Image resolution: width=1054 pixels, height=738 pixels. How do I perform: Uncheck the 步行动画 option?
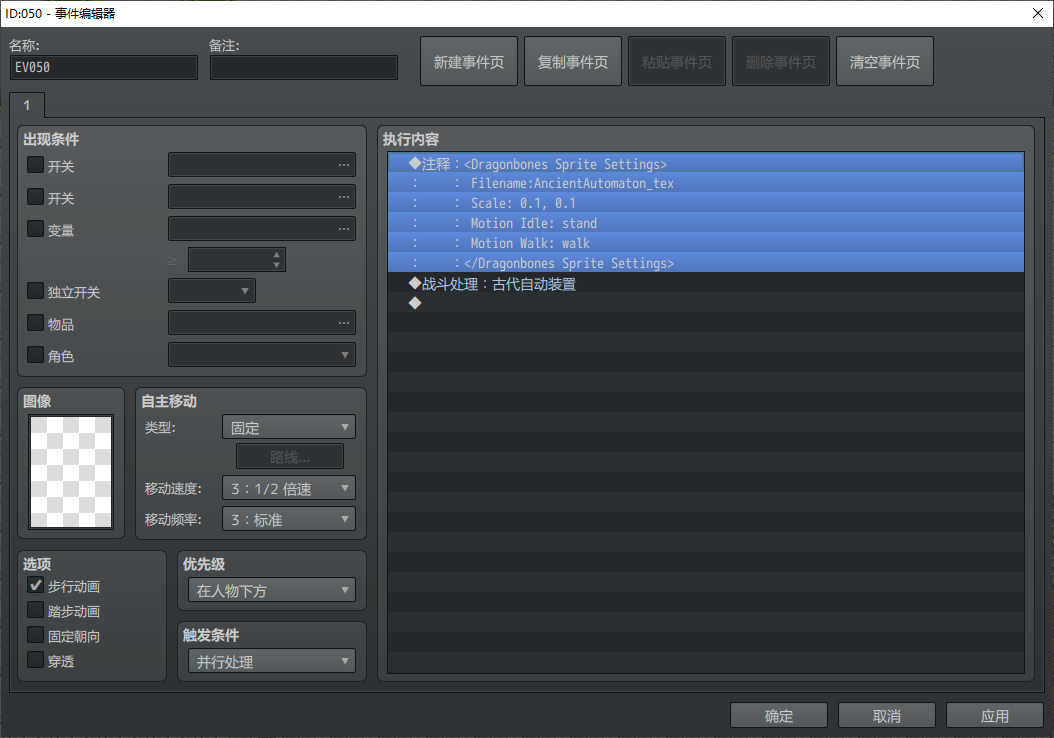(x=35, y=585)
